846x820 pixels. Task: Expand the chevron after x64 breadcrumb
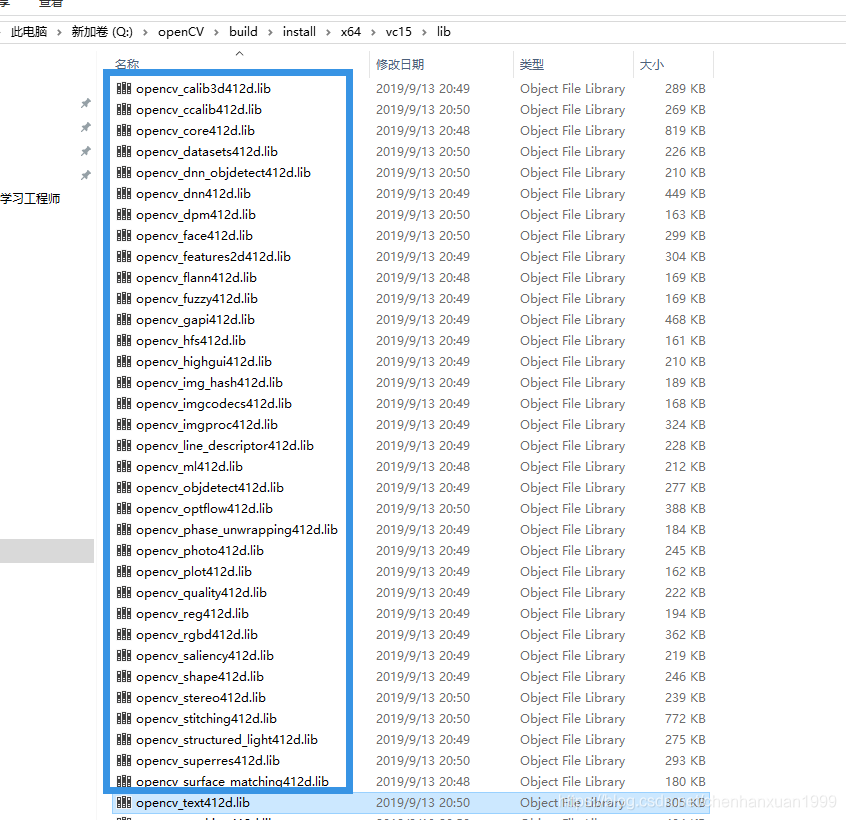point(373,32)
